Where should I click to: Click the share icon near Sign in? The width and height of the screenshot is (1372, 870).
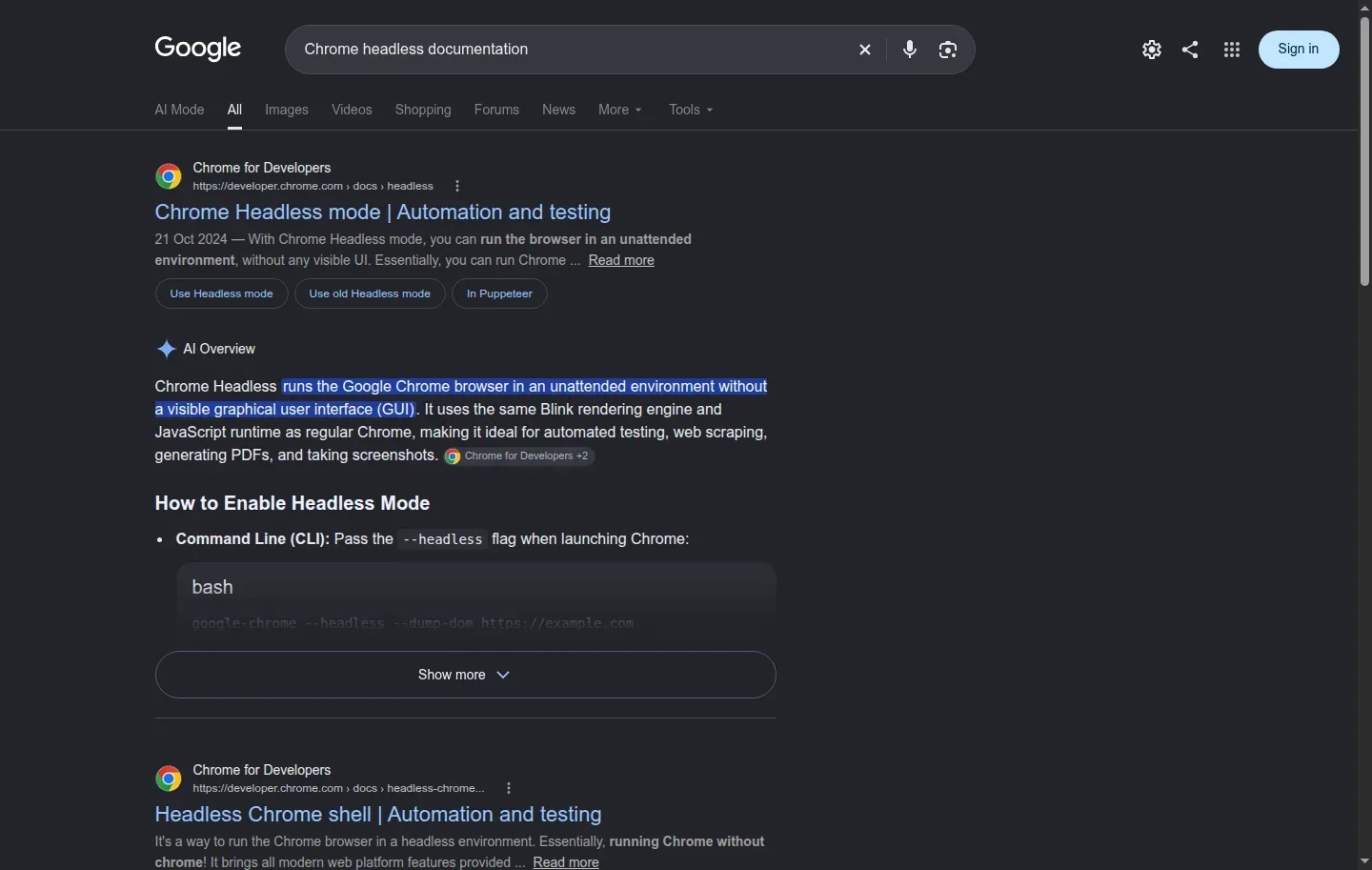pyautogui.click(x=1190, y=50)
